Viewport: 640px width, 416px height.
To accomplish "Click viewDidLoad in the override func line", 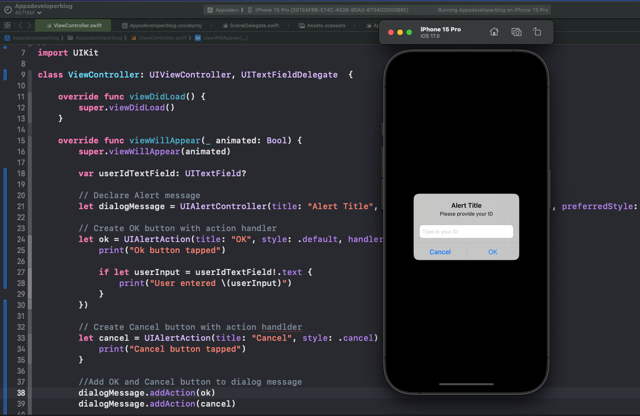I will pyautogui.click(x=157, y=97).
